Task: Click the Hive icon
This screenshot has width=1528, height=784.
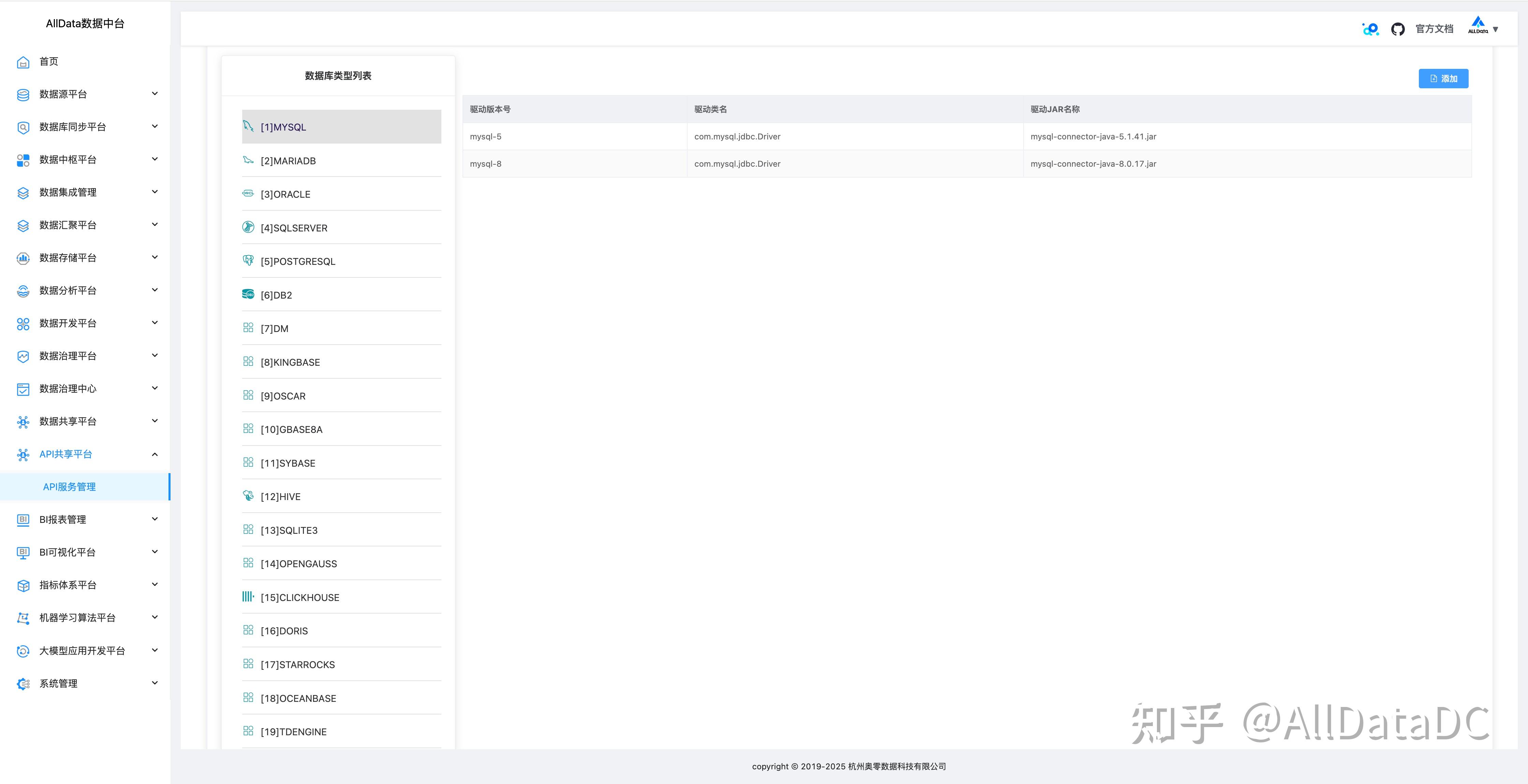Action: [249, 496]
